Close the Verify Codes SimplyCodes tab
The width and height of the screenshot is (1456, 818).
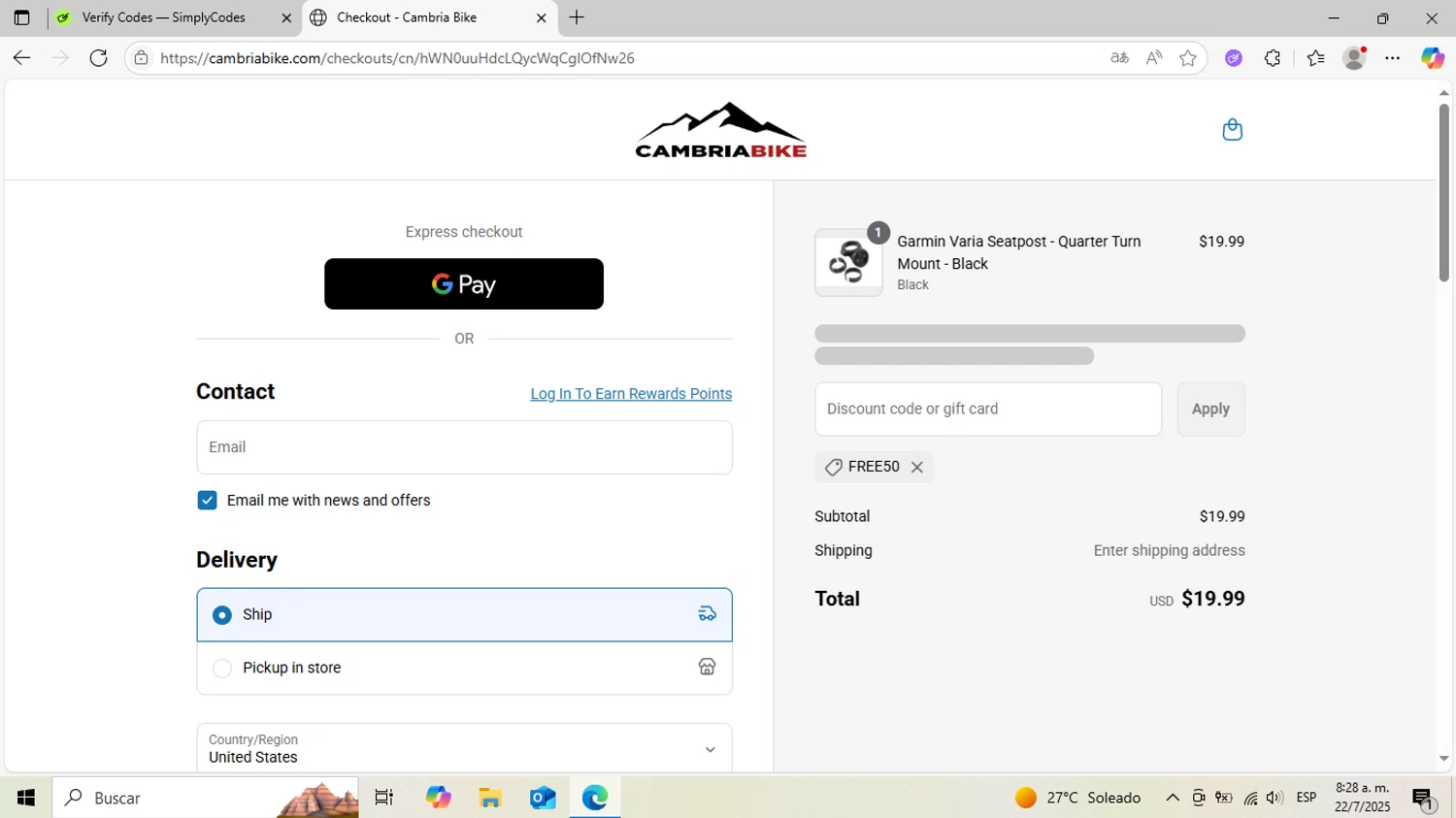(x=286, y=17)
